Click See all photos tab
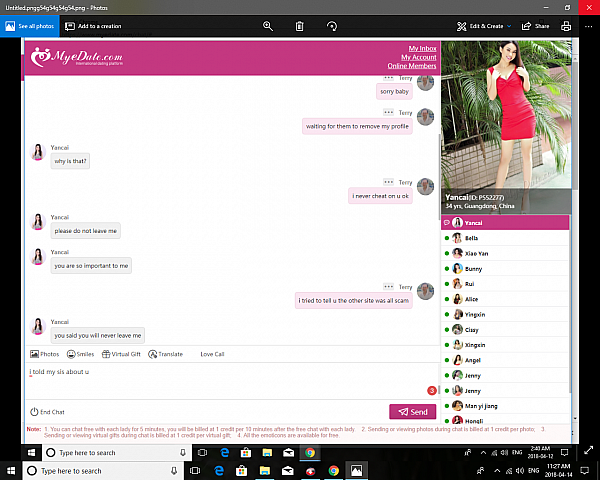The height and width of the screenshot is (480, 600). tap(30, 26)
